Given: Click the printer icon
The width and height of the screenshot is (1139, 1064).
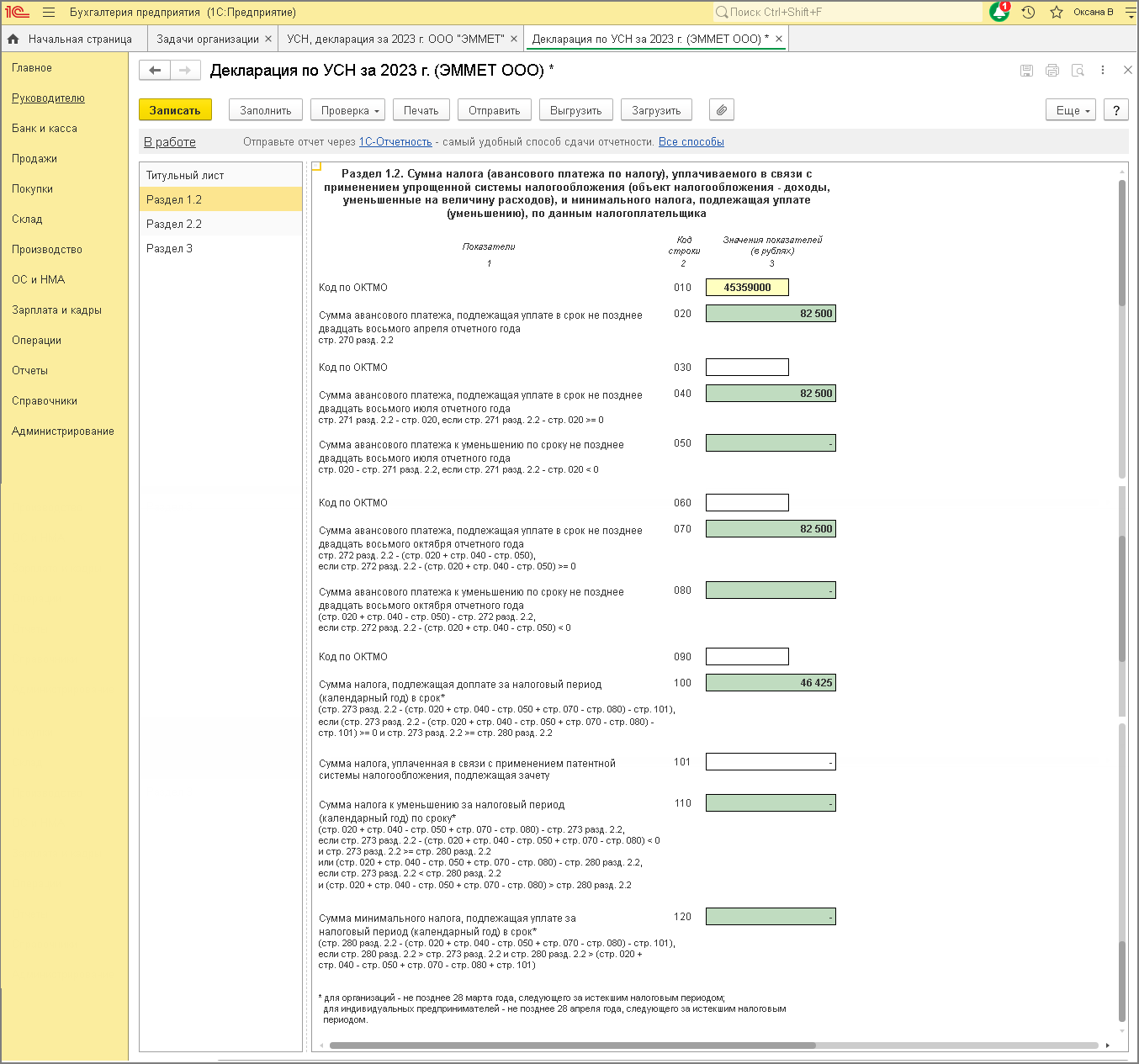Looking at the screenshot, I should click(x=1052, y=71).
